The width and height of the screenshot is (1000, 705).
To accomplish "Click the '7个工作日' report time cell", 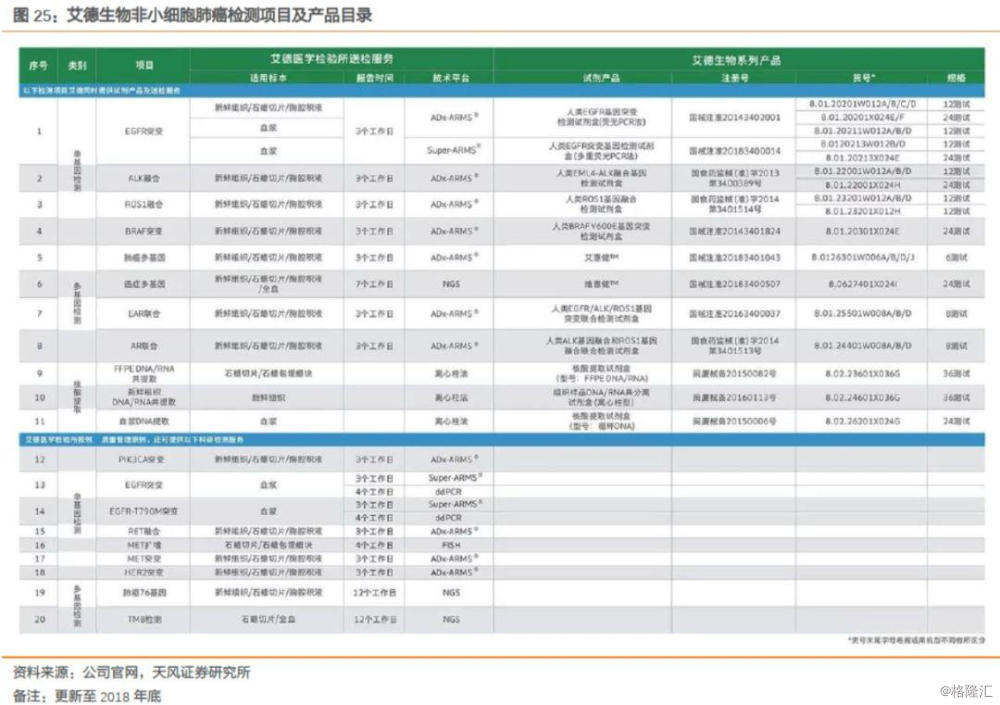I will [x=374, y=284].
